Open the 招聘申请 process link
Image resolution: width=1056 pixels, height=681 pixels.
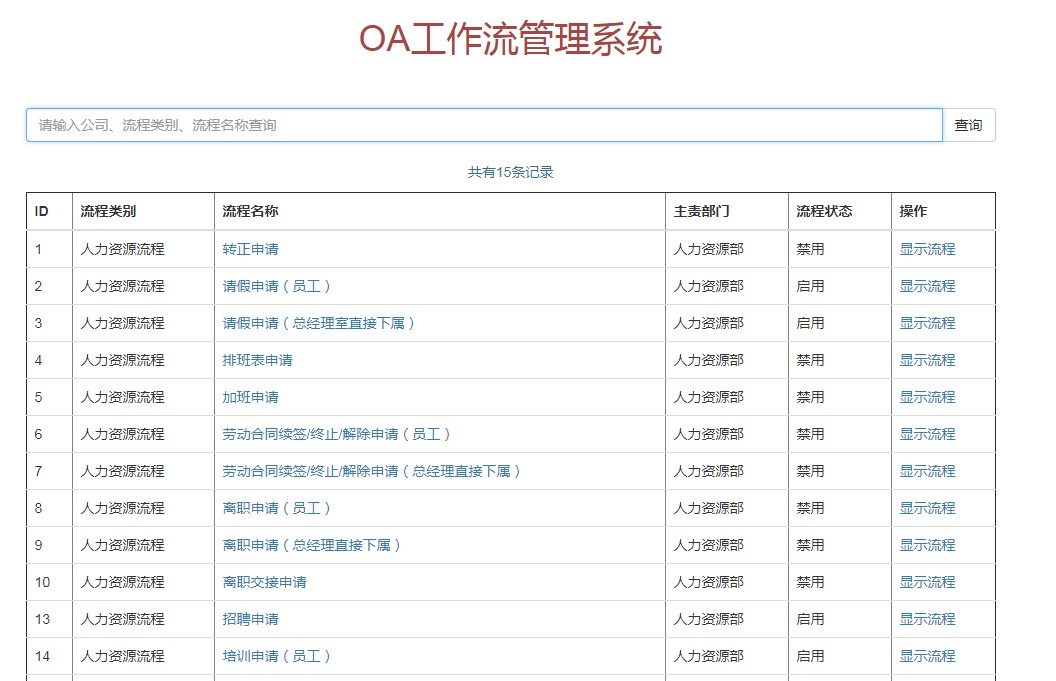point(251,620)
